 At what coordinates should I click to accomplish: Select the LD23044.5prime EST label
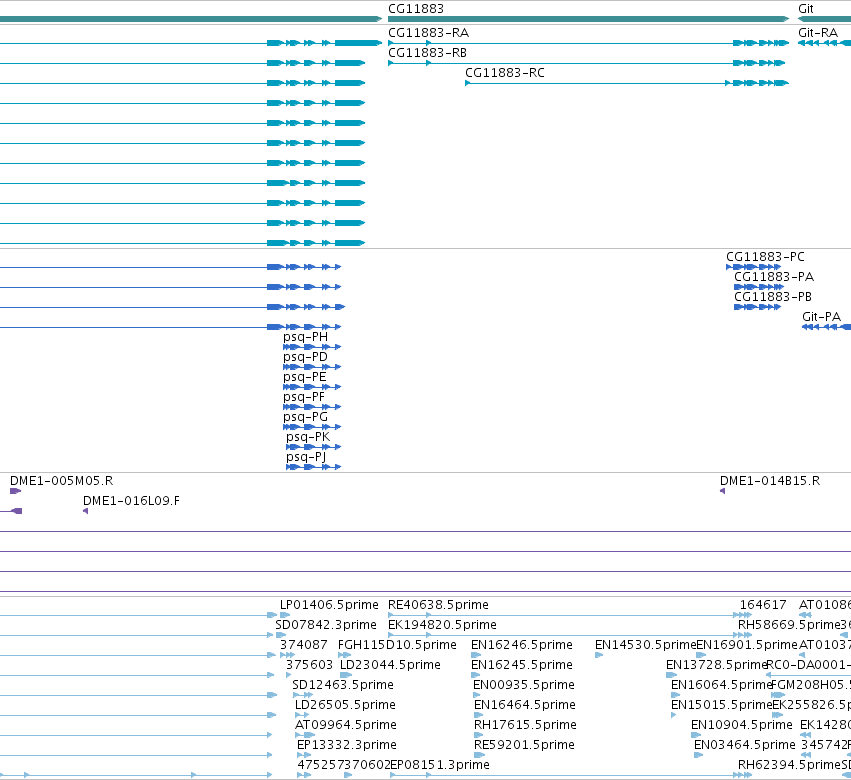[390, 665]
